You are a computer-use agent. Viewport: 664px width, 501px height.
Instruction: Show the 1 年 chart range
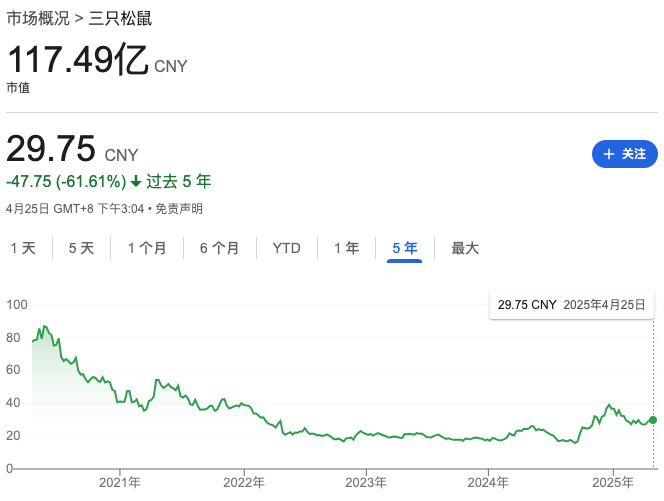(x=346, y=248)
